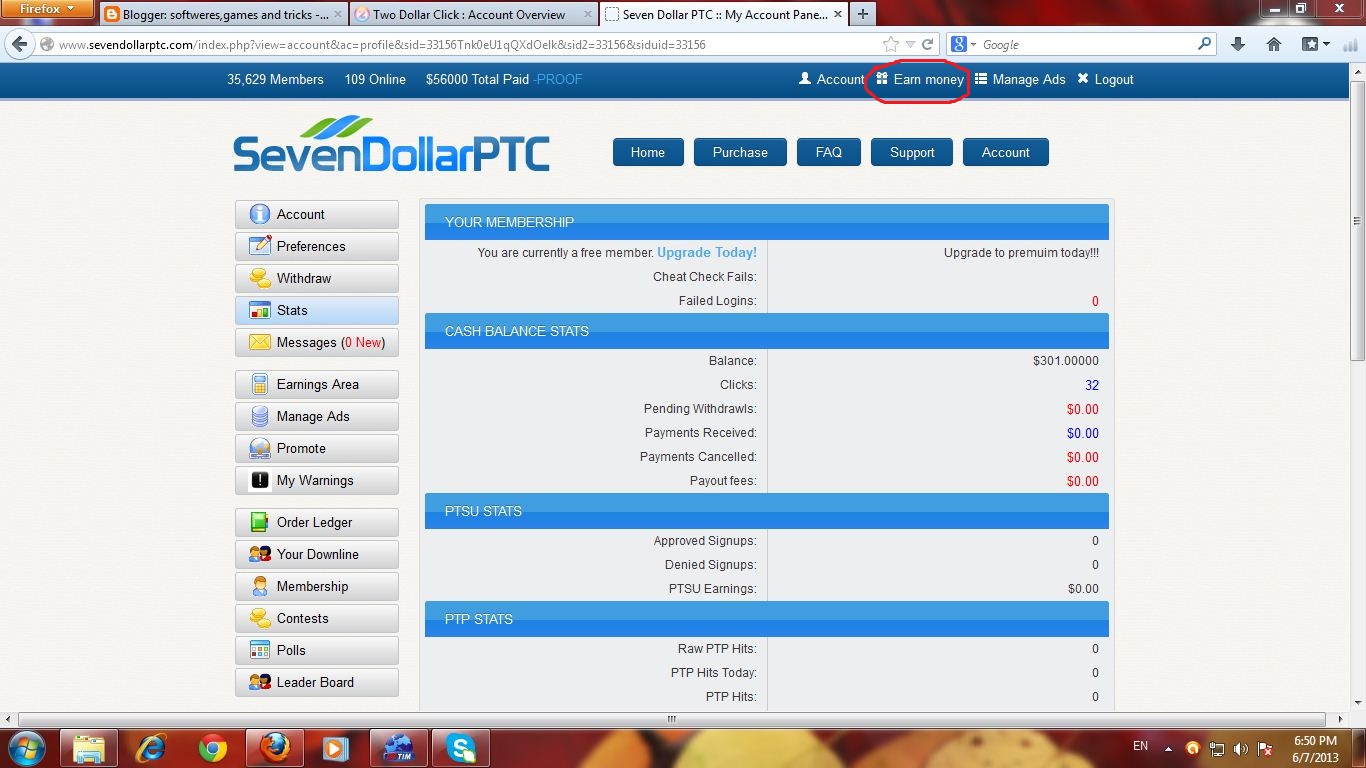Log out using the Logout link
Viewport: 1366px width, 768px height.
[1105, 79]
